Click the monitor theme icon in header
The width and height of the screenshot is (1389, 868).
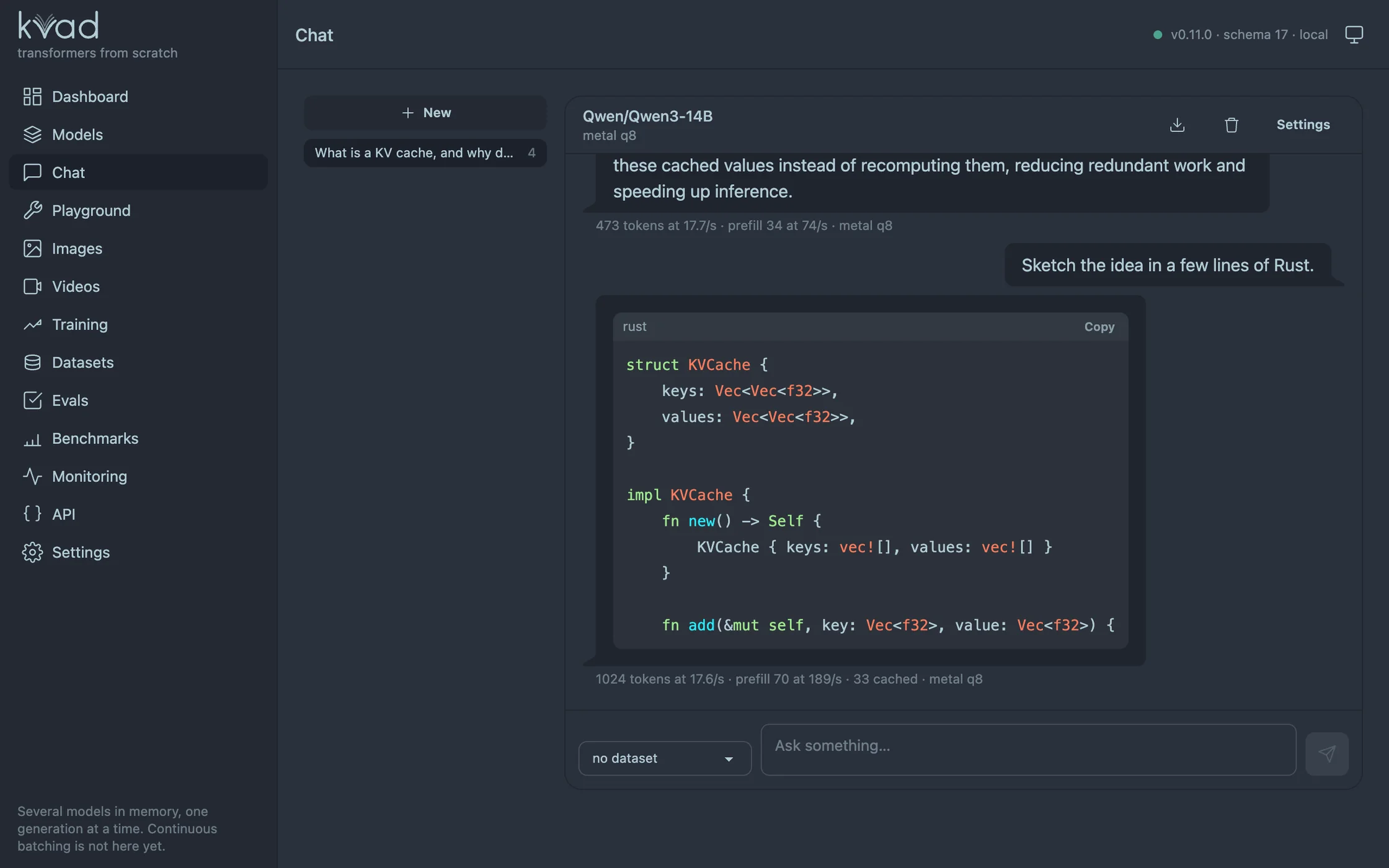(1354, 35)
